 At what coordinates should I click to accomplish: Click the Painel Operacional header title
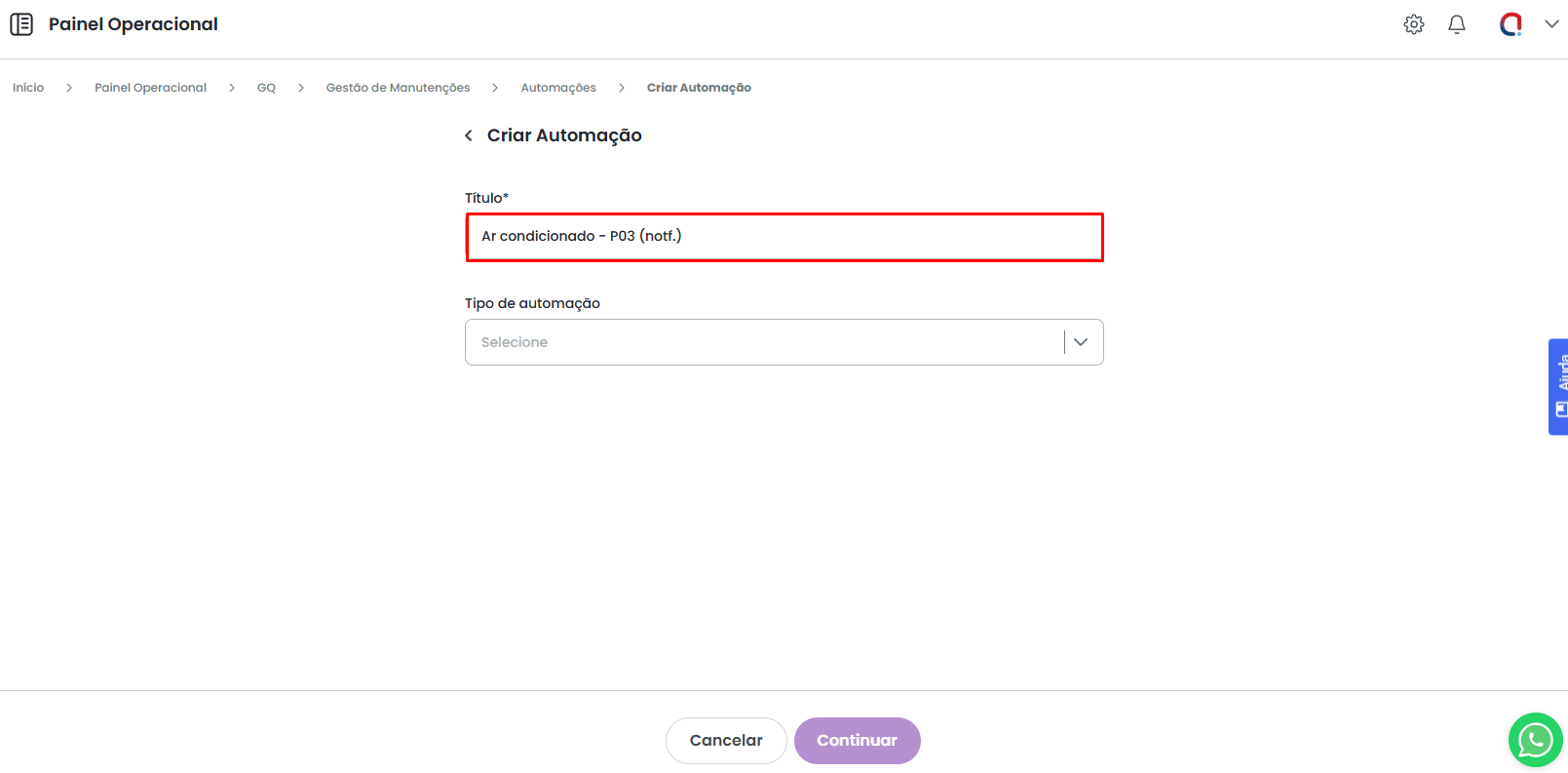134,24
